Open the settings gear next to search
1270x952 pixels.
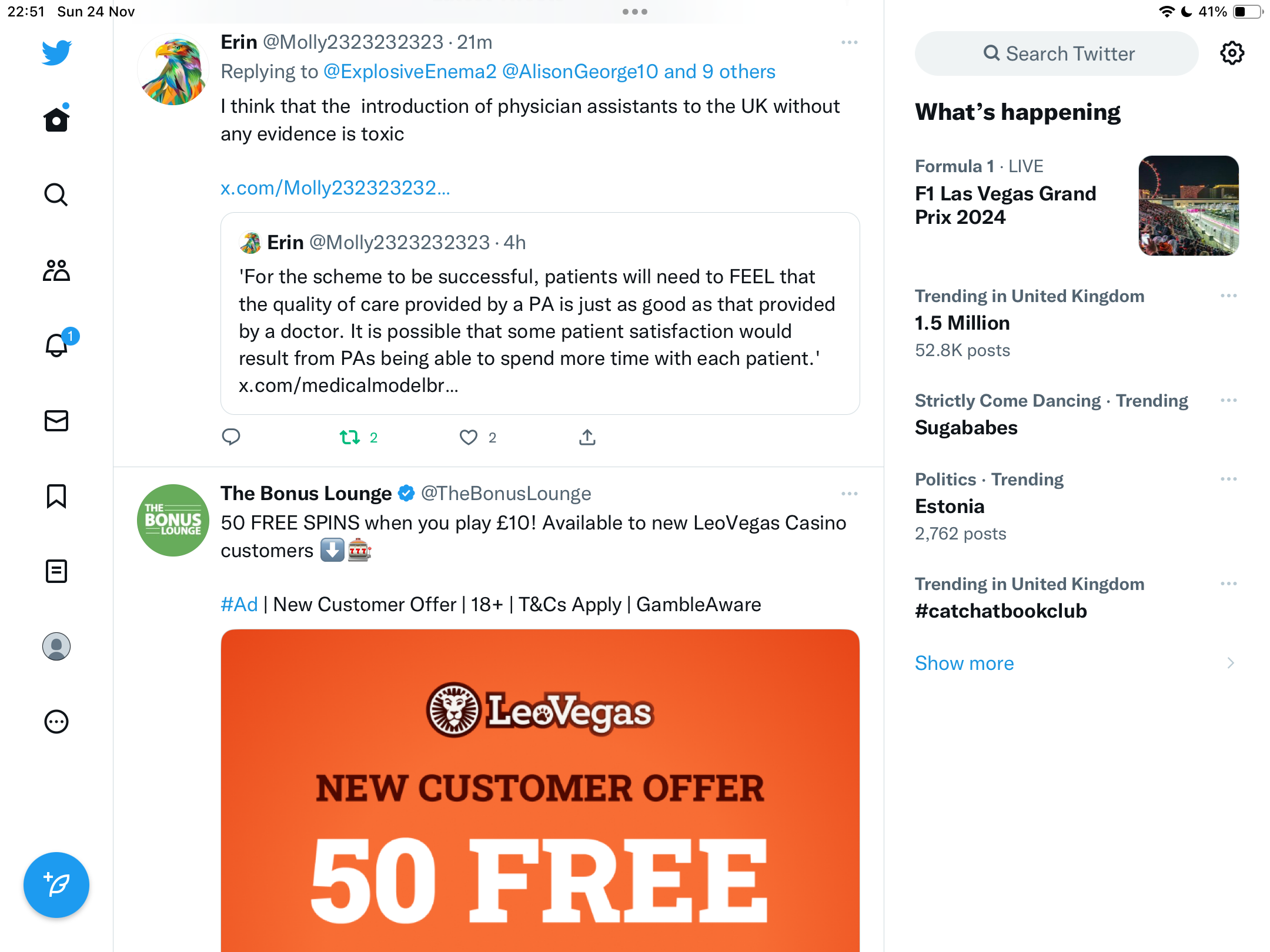[x=1232, y=53]
